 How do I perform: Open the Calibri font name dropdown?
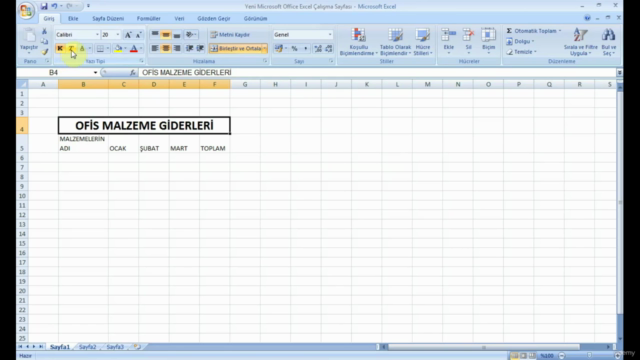point(97,35)
